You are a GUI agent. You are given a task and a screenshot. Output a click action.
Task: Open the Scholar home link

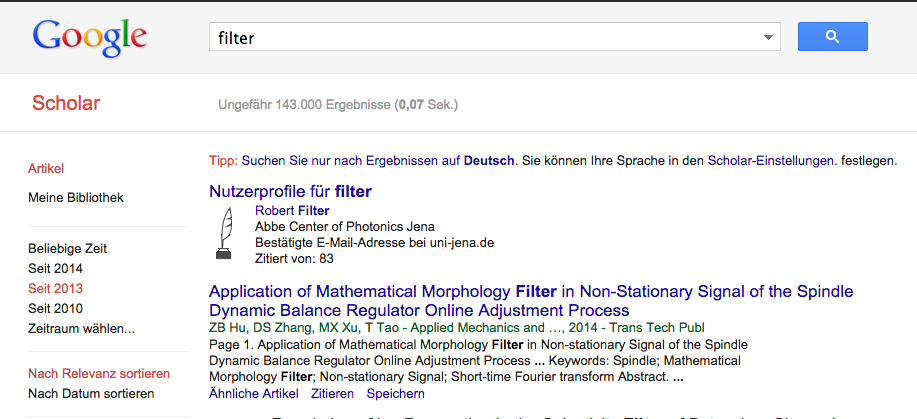click(66, 103)
